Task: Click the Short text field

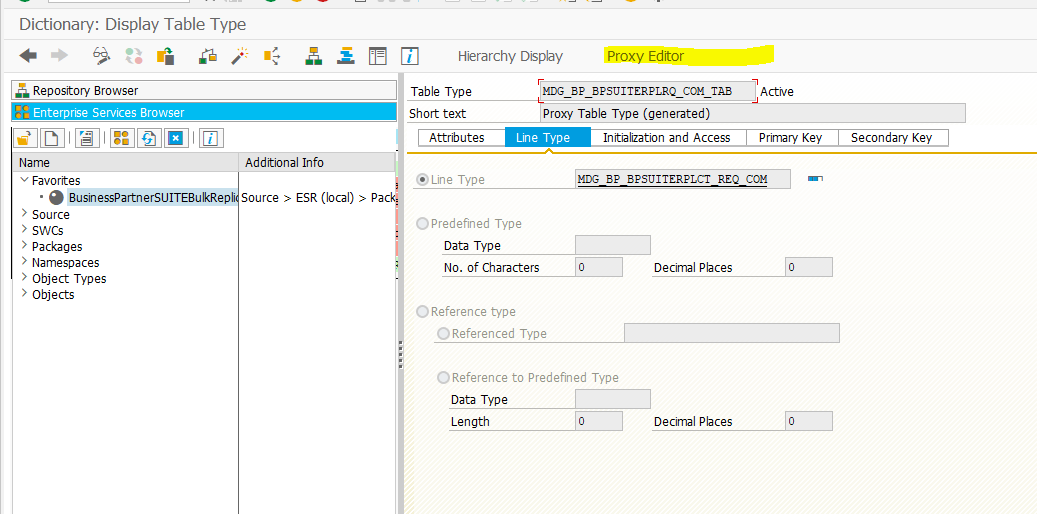Action: point(753,113)
